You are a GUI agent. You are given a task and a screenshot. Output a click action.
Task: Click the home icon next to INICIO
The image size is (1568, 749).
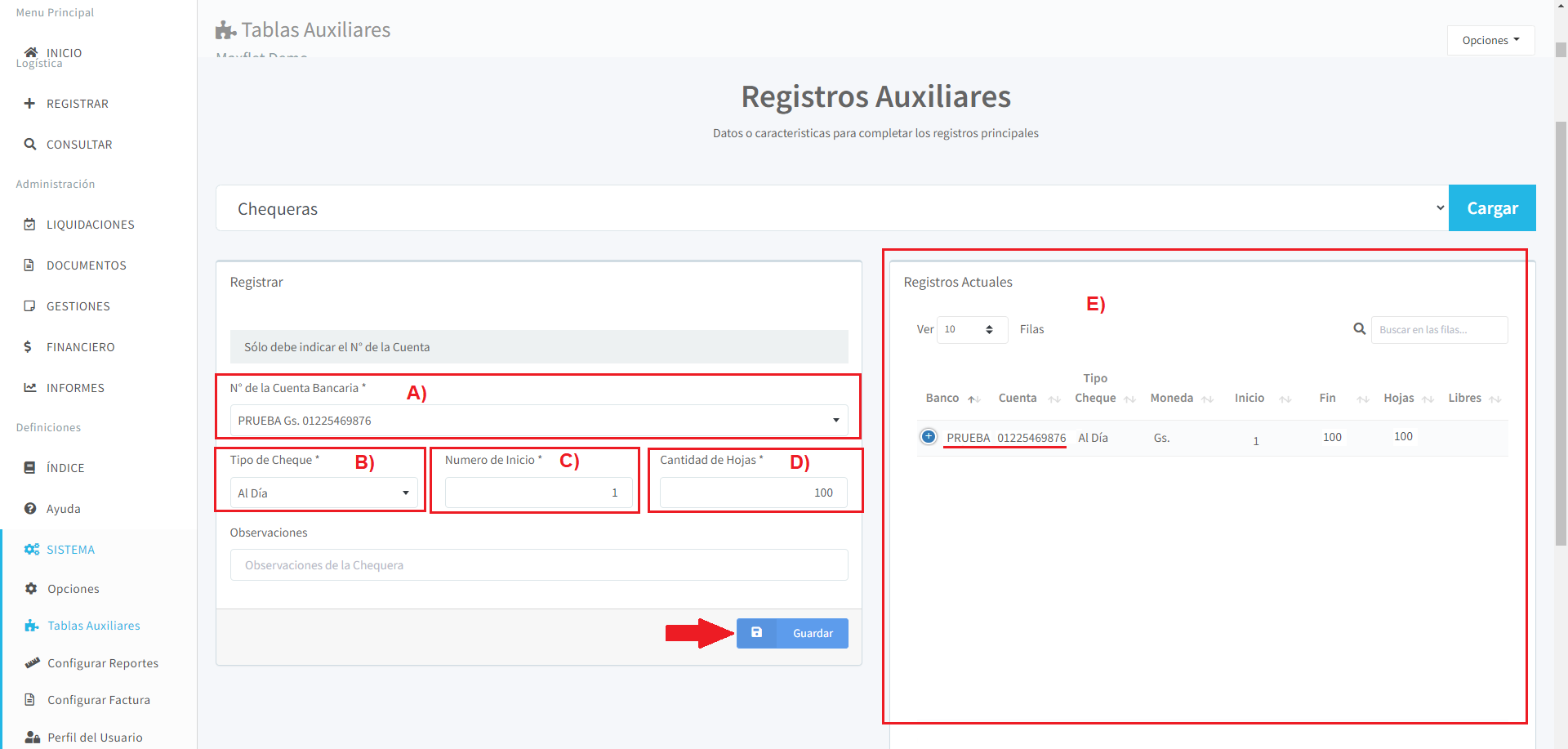point(31,52)
